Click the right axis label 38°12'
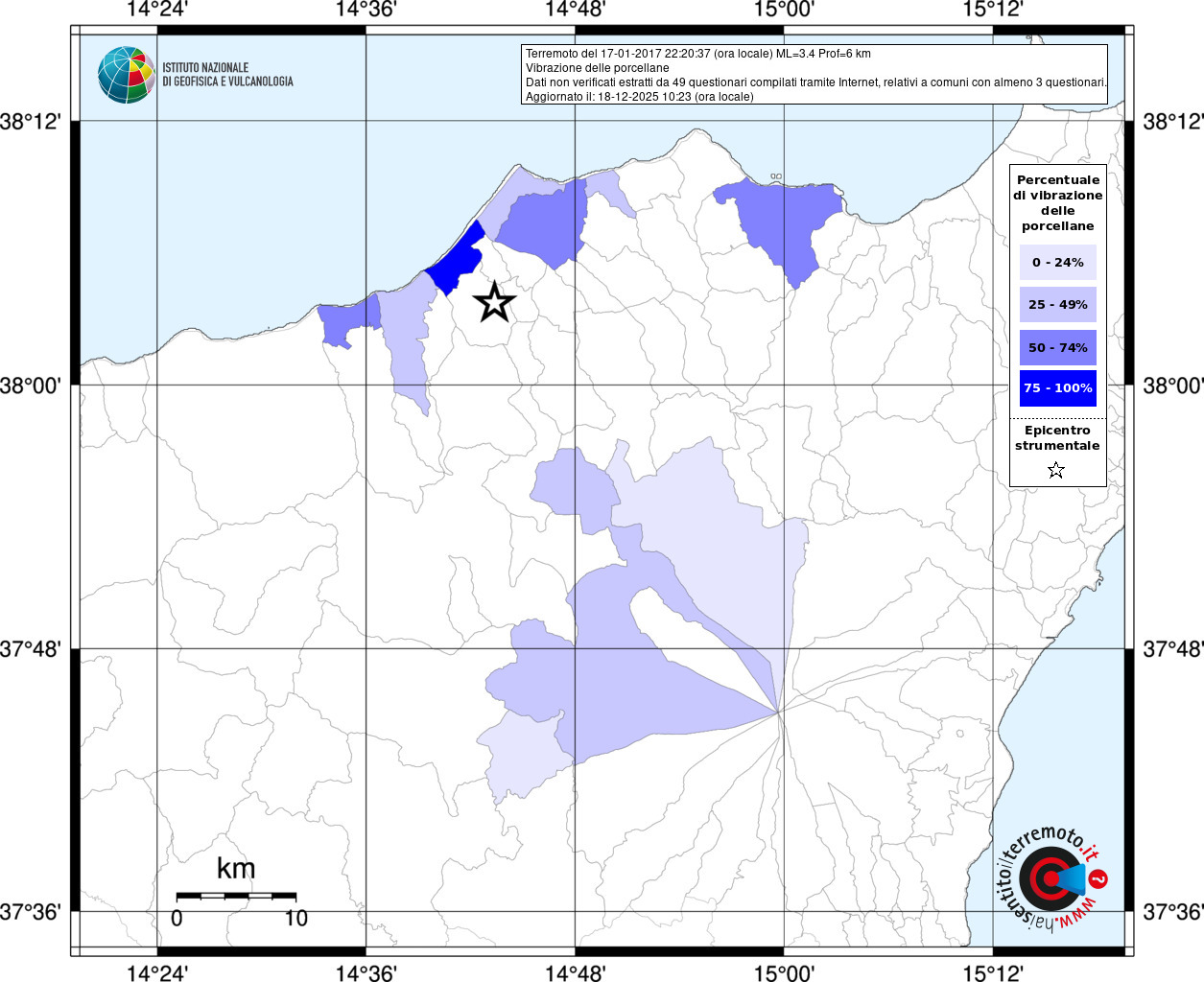1204x982 pixels. [x=1172, y=122]
